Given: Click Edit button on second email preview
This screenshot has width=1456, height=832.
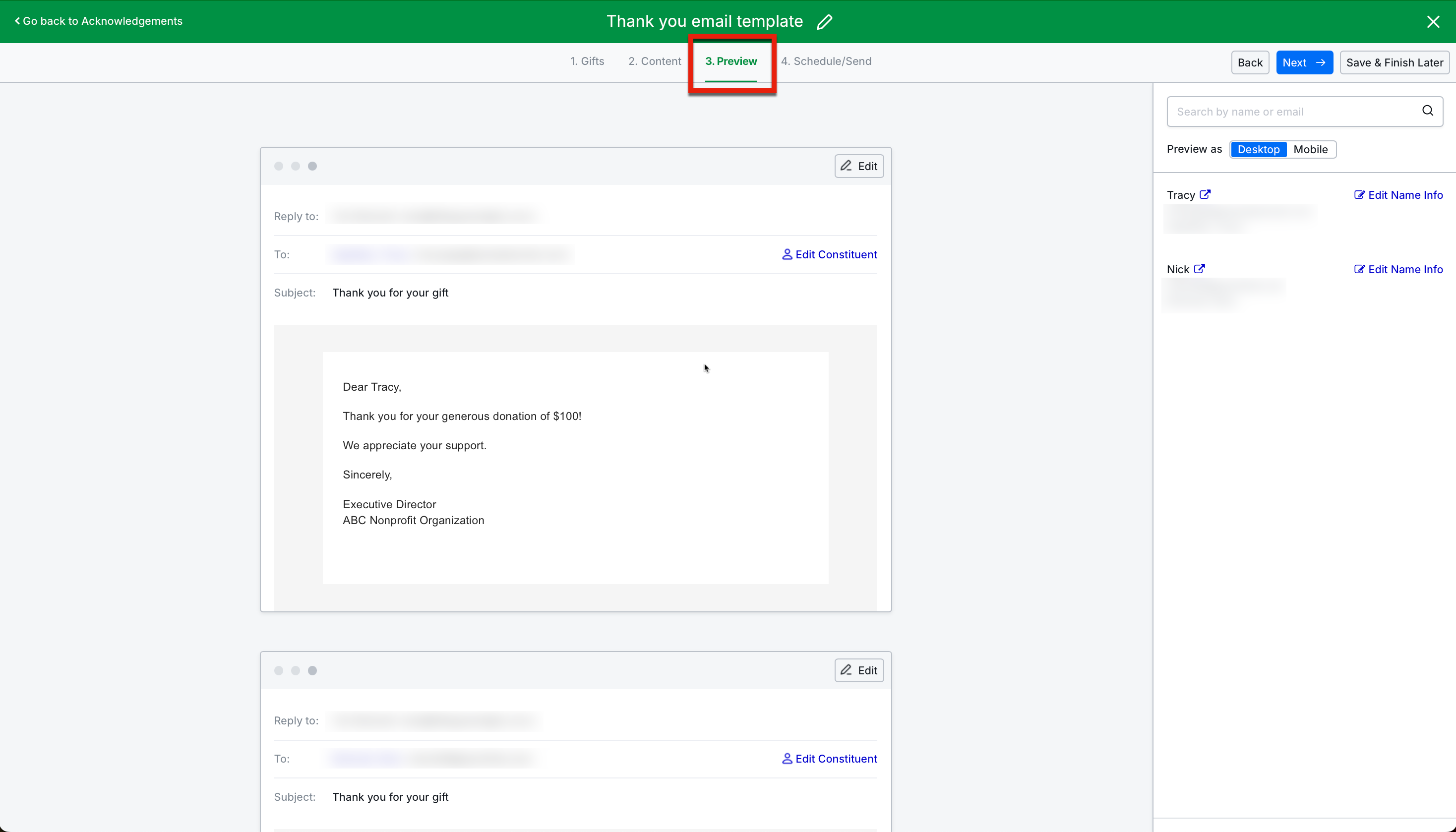Looking at the screenshot, I should coord(858,670).
